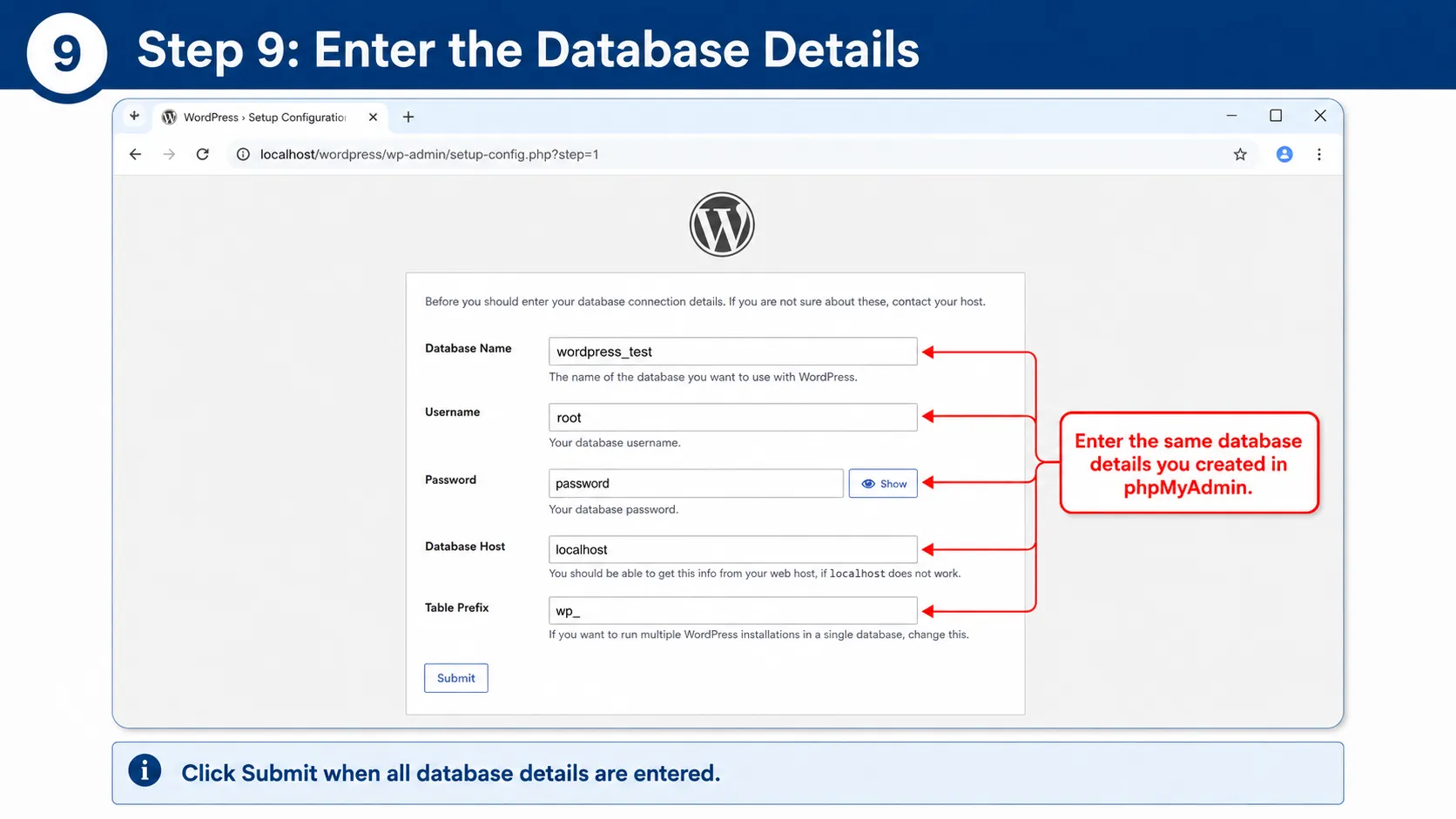Click the Password label
Viewport: 1456px width, 819px height.
point(450,480)
